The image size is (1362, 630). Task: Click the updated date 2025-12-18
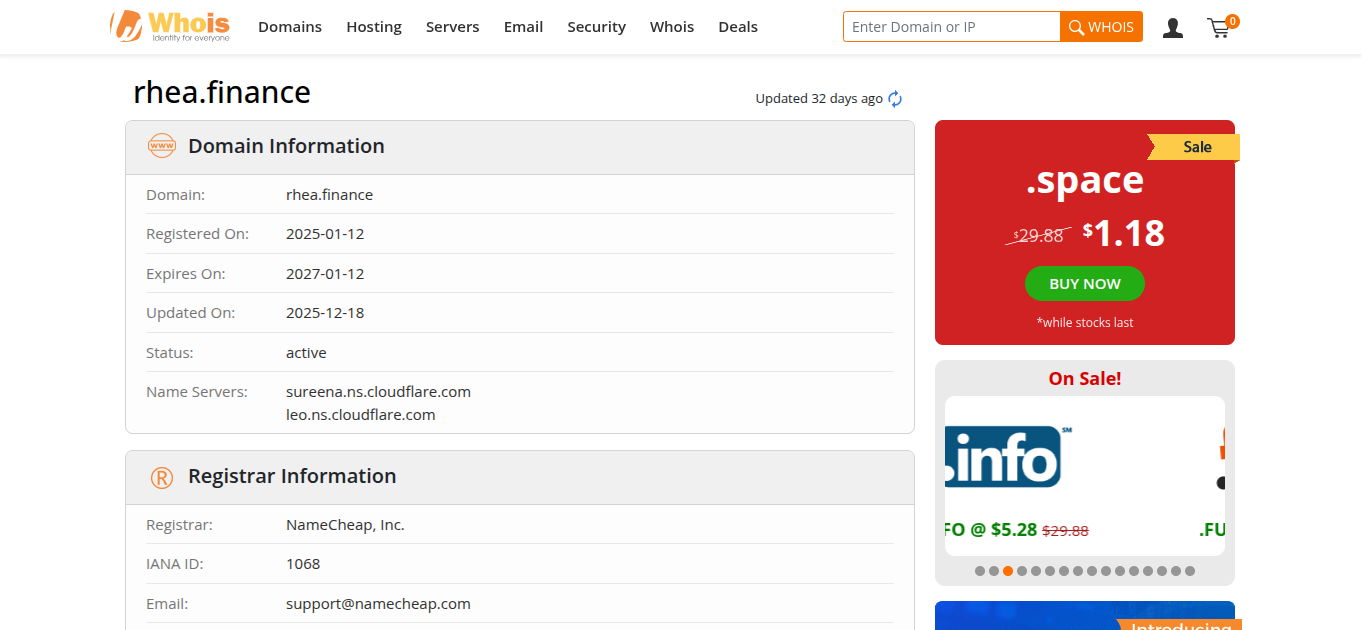tap(325, 313)
